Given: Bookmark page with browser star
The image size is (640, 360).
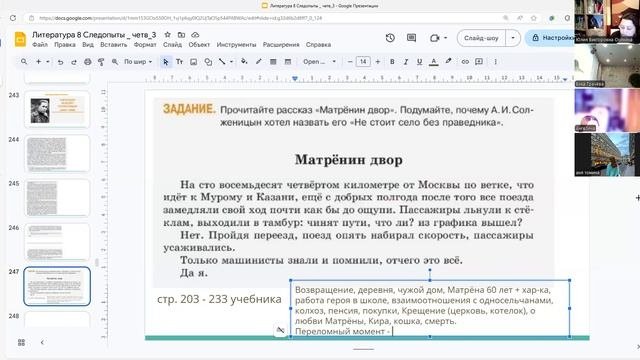Looking at the screenshot, I should (x=533, y=18).
